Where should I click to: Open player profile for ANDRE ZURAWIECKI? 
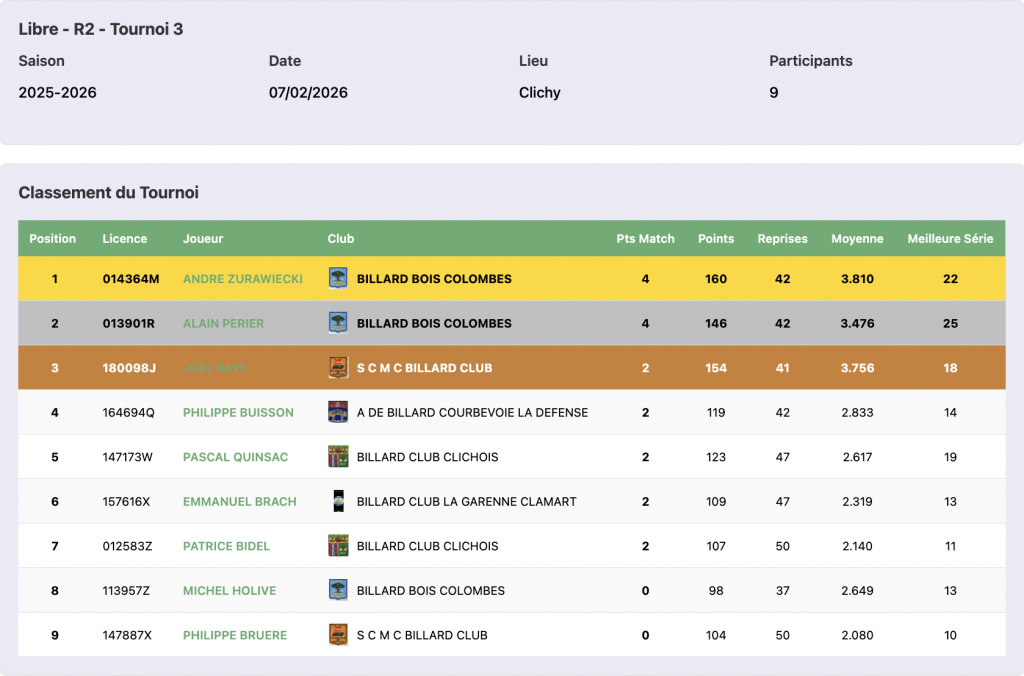242,279
